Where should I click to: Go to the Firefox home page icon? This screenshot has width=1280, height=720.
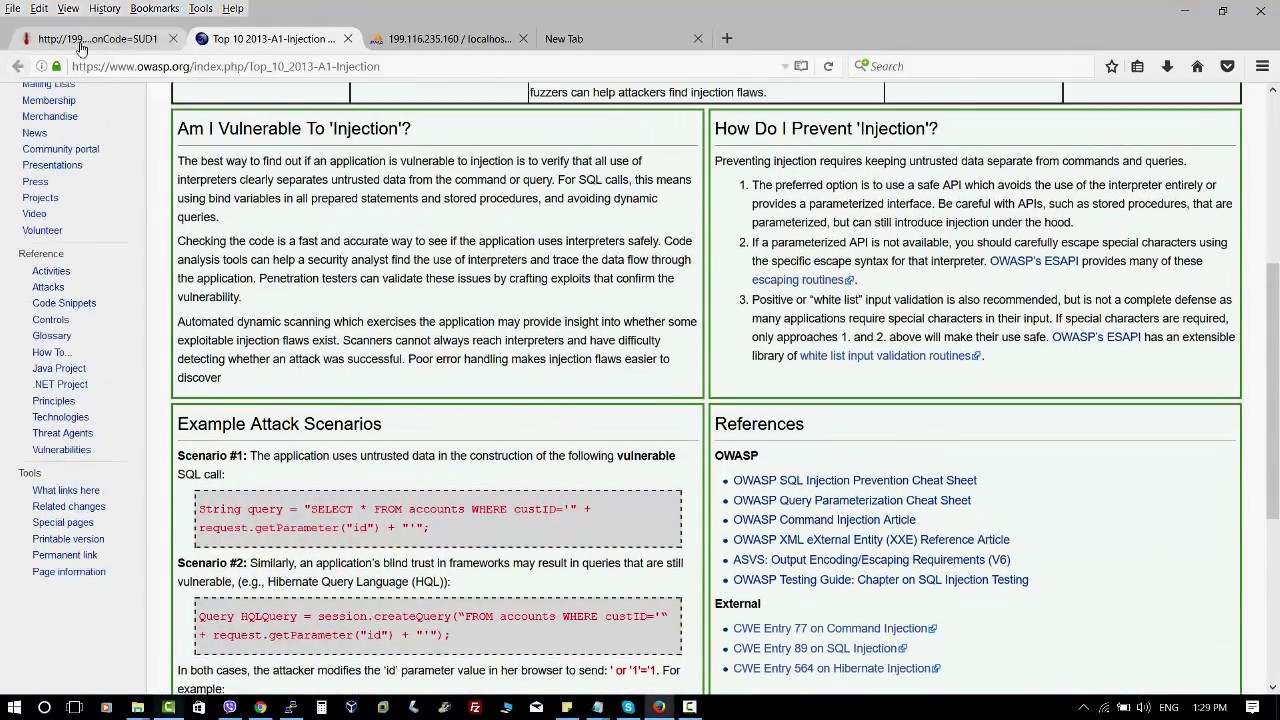pyautogui.click(x=1197, y=66)
